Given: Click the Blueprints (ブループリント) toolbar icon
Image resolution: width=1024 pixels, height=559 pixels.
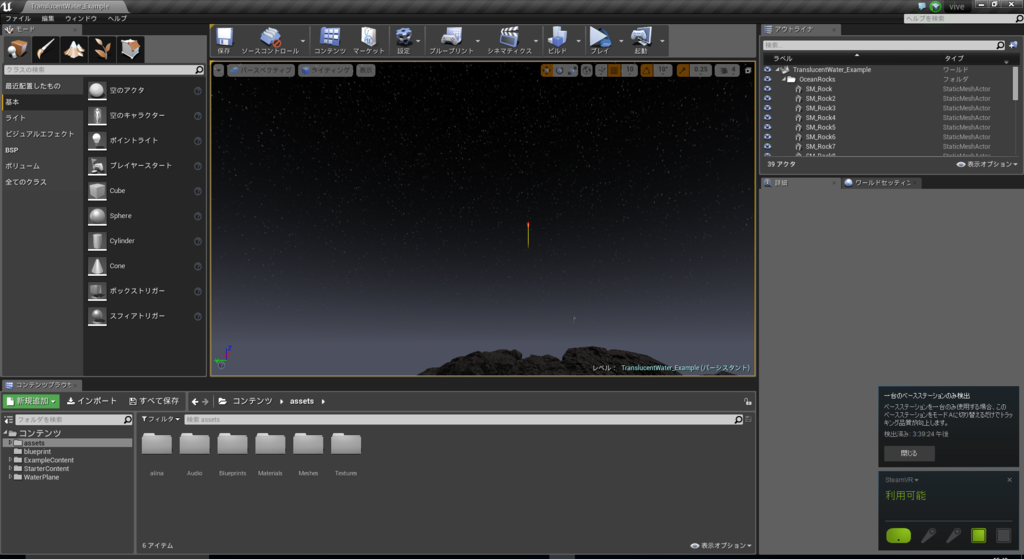Looking at the screenshot, I should 451,37.
